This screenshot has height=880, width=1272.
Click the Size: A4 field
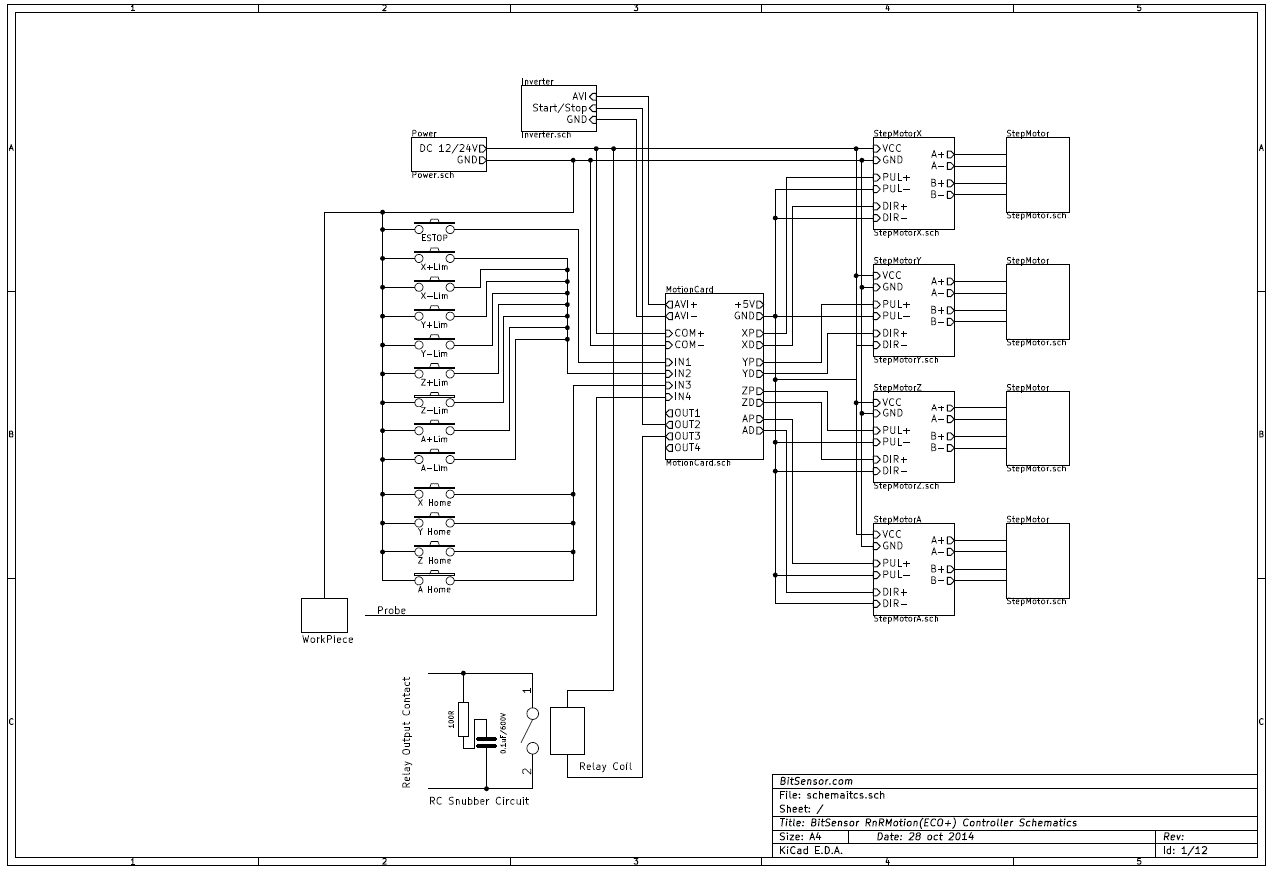click(x=800, y=836)
